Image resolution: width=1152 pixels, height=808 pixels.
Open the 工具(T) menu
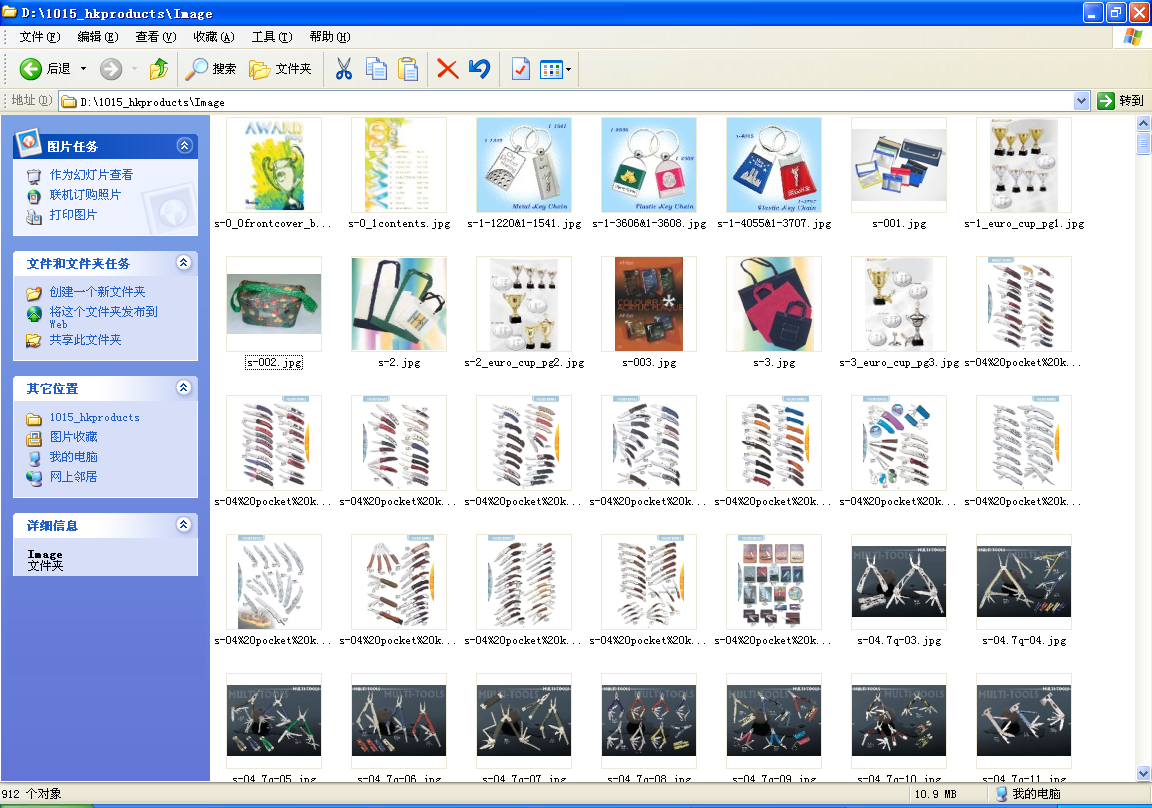click(271, 37)
